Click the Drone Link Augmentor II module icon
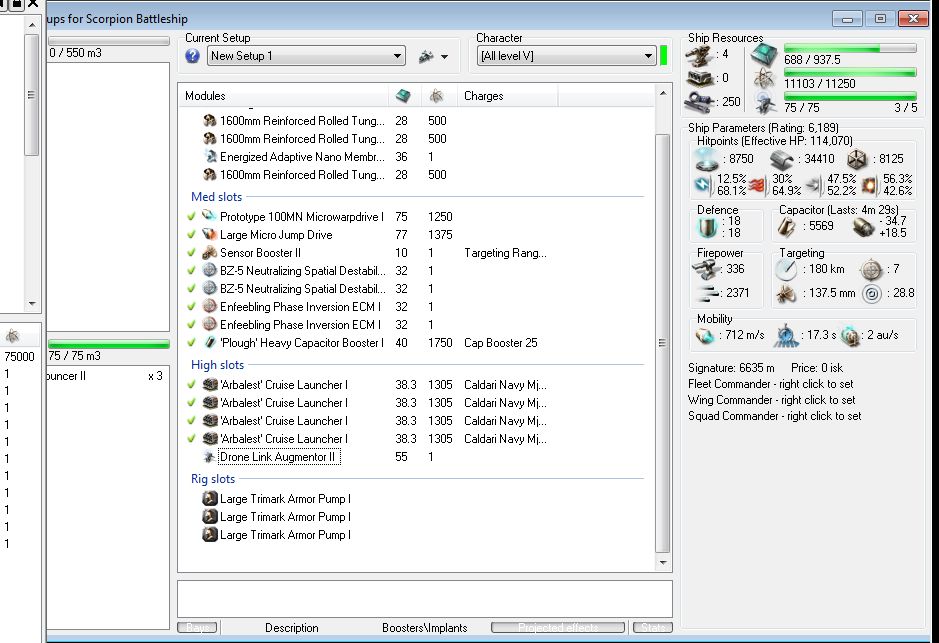The width and height of the screenshot is (939, 643). click(x=209, y=457)
